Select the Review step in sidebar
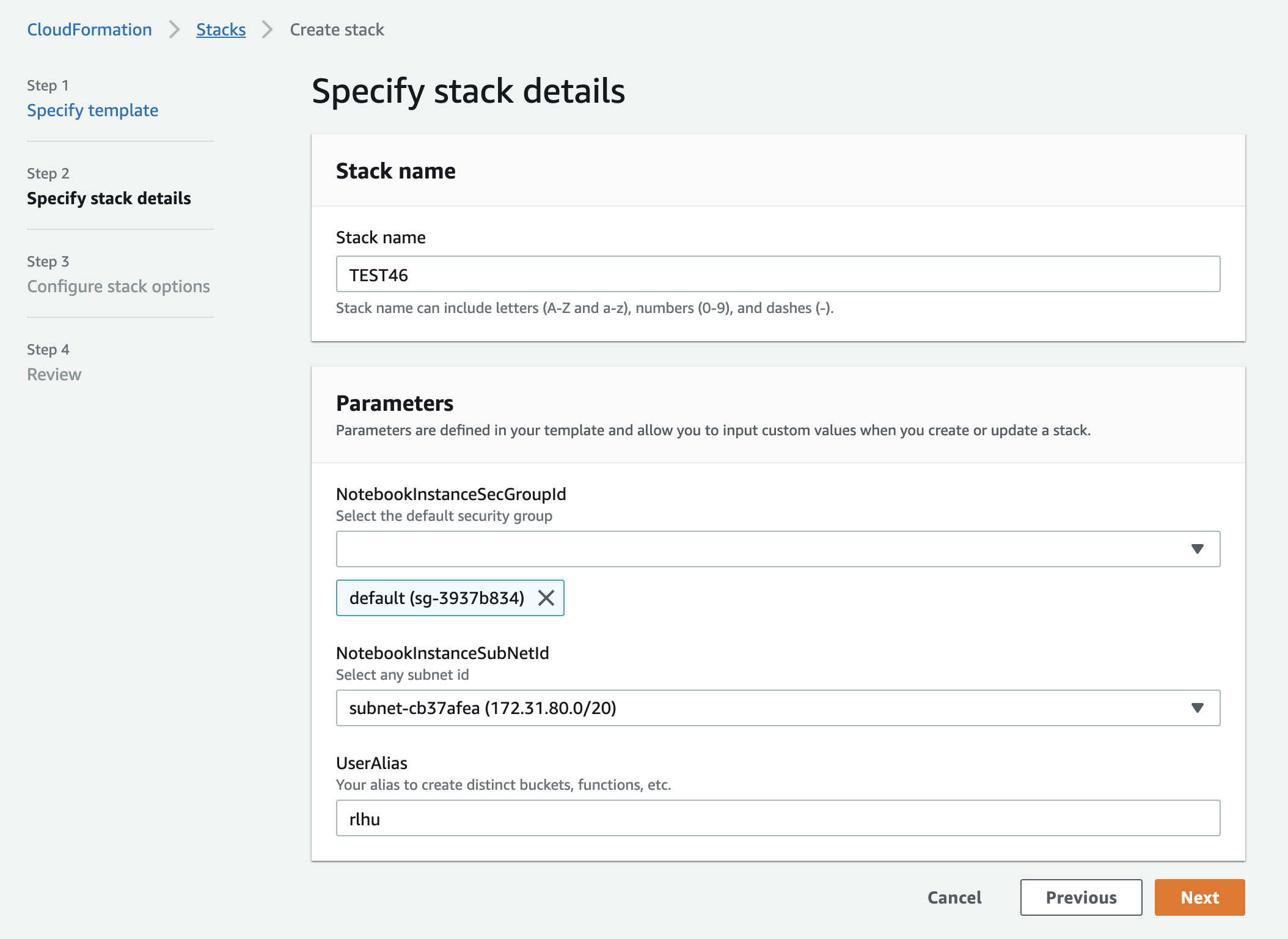This screenshot has height=939, width=1288. 54,374
